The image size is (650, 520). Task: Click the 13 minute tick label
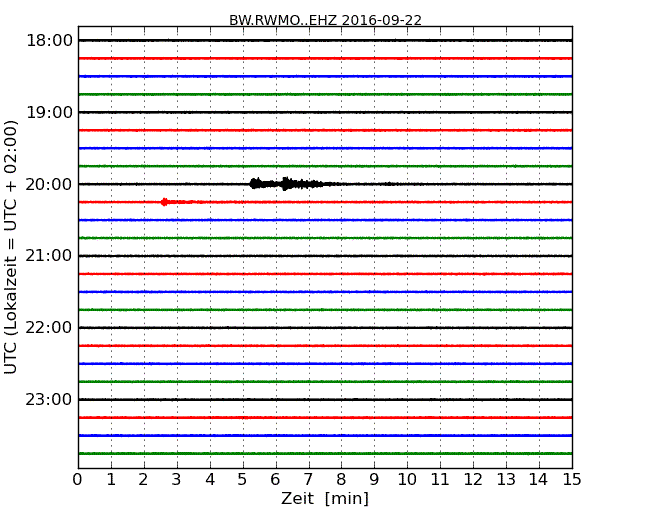click(x=506, y=479)
